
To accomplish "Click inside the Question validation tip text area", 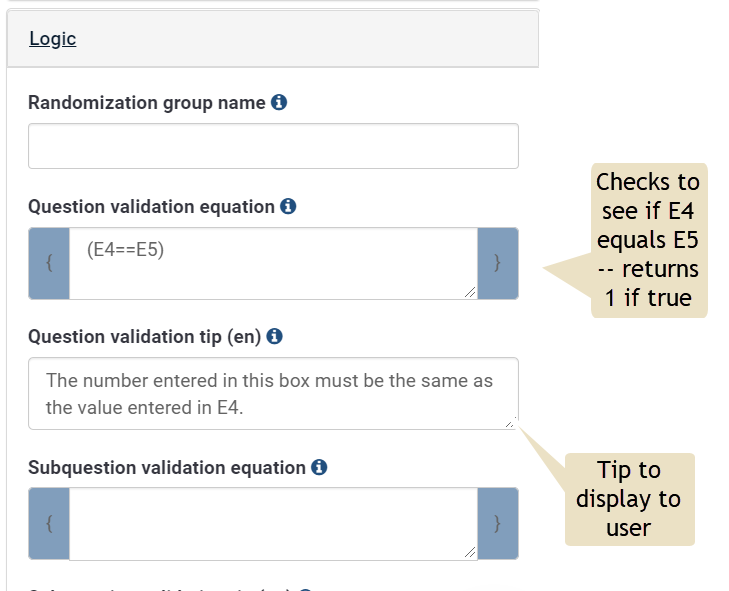I will [x=273, y=394].
